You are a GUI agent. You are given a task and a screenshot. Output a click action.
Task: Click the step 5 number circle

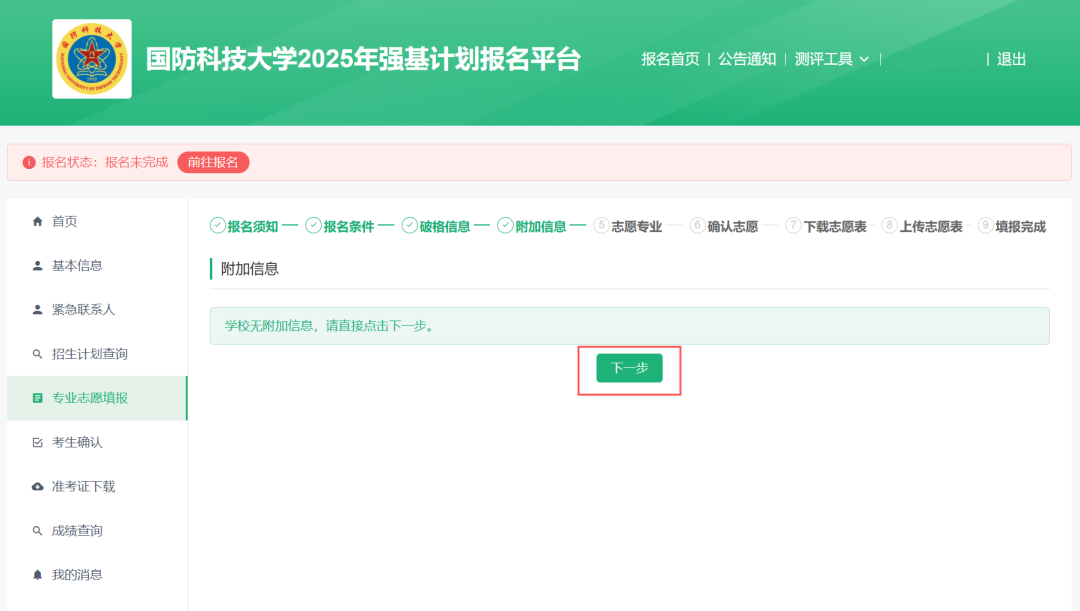[601, 225]
